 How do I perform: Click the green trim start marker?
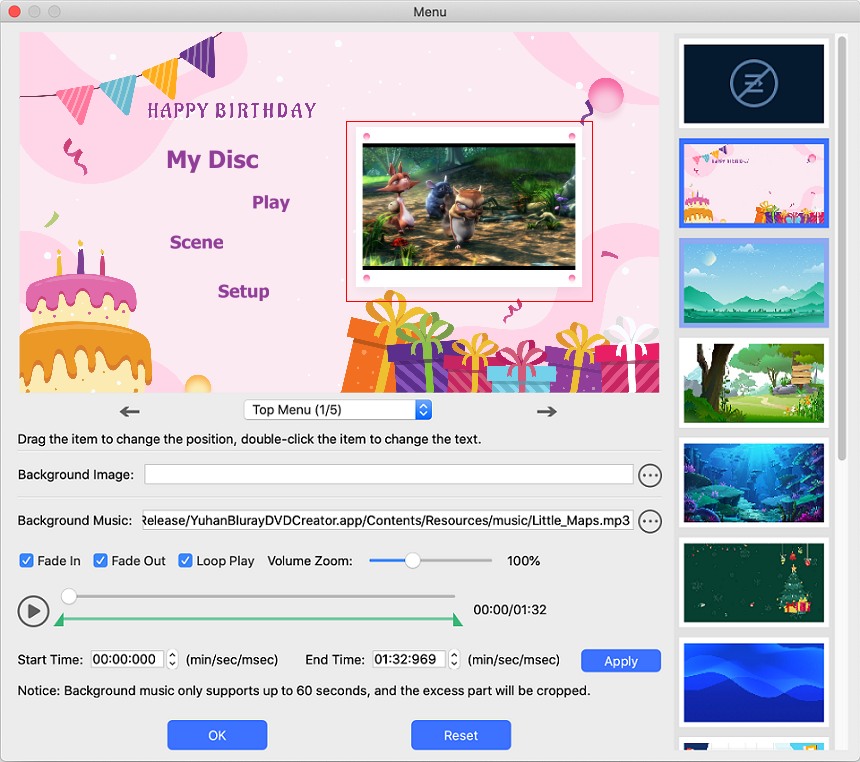tap(59, 620)
